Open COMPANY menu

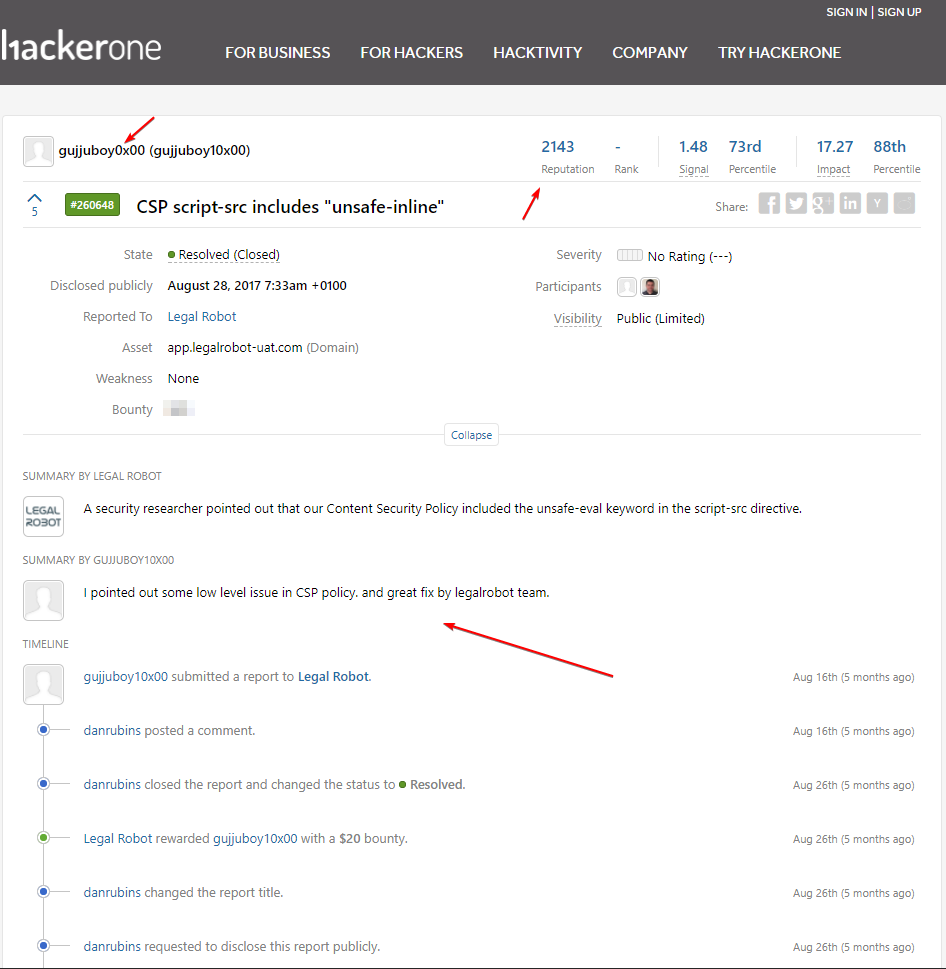tap(650, 53)
